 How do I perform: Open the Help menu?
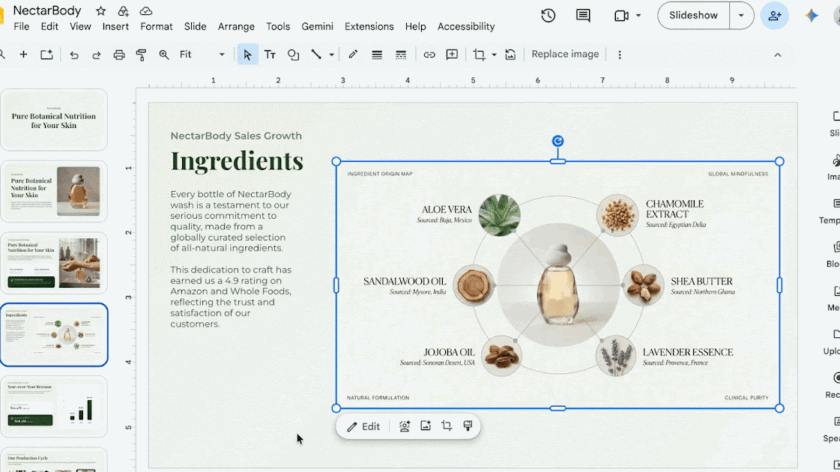[415, 26]
